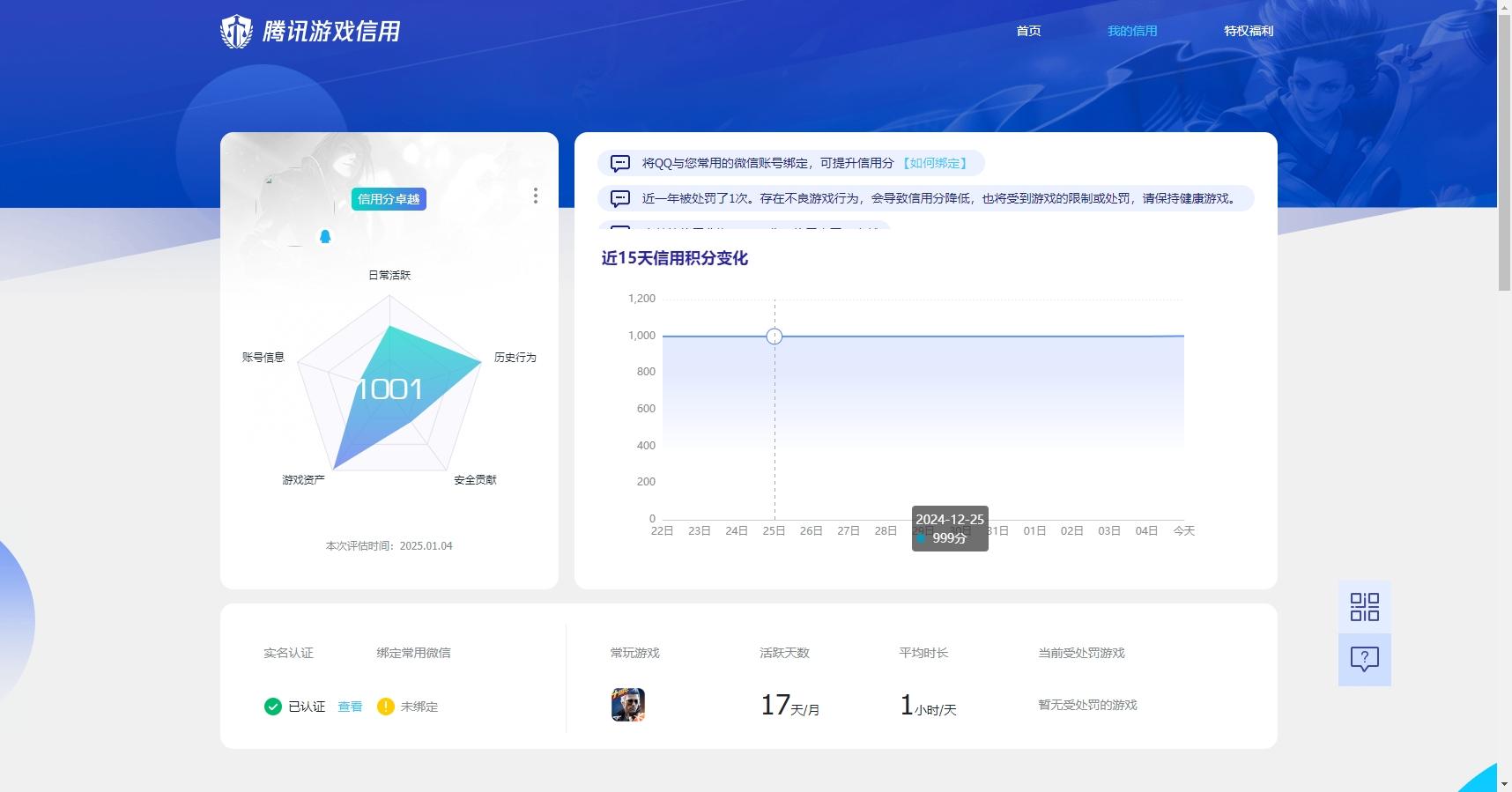This screenshot has width=1512, height=792.
Task: Click the 实名认证 label
Action: click(x=288, y=653)
